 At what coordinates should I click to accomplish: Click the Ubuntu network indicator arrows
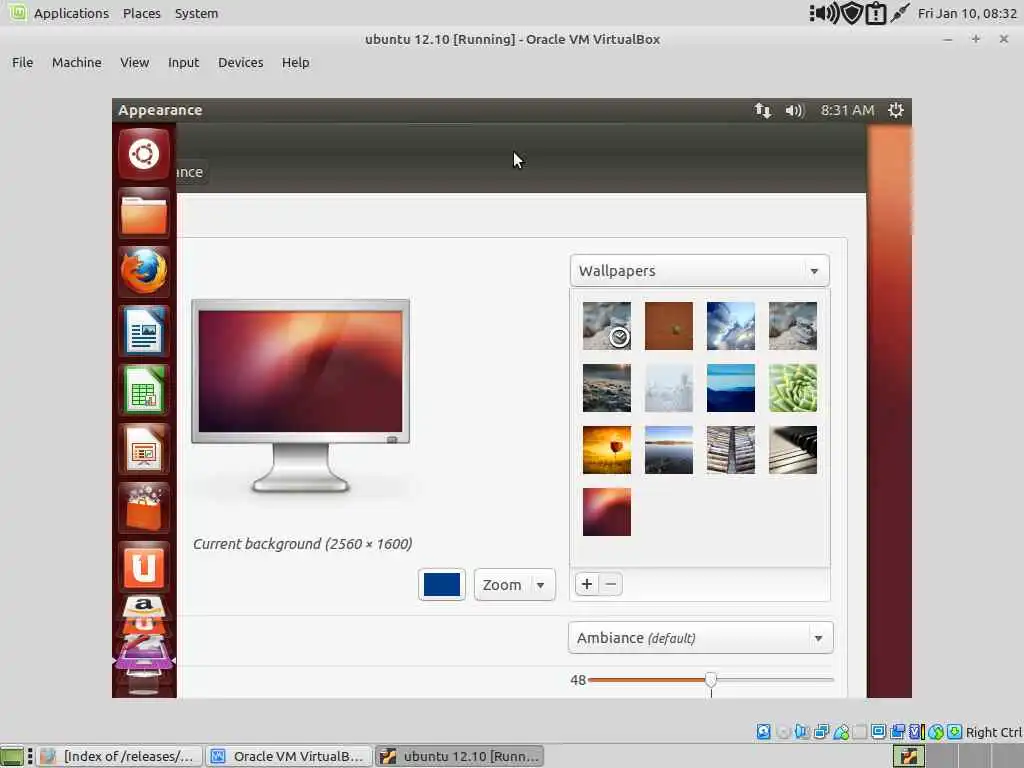763,110
